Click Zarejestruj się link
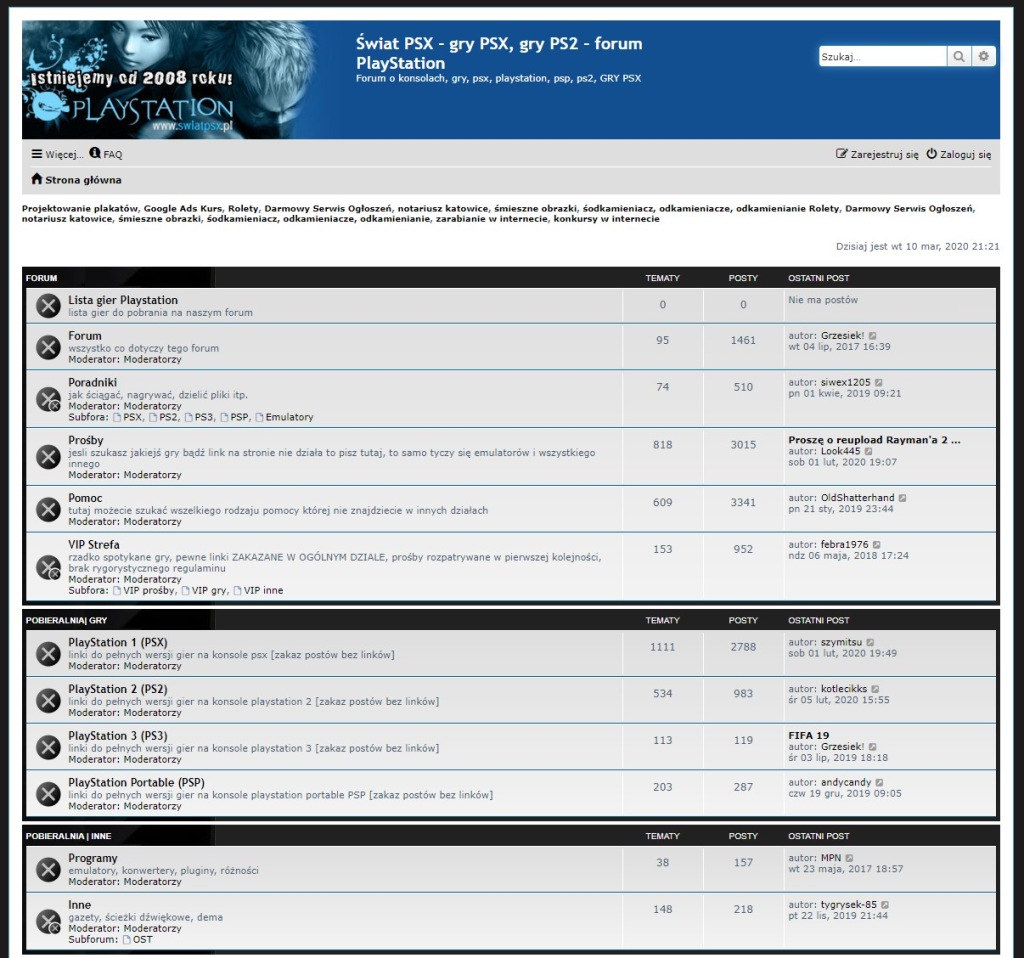Image resolution: width=1024 pixels, height=958 pixels. 877,154
